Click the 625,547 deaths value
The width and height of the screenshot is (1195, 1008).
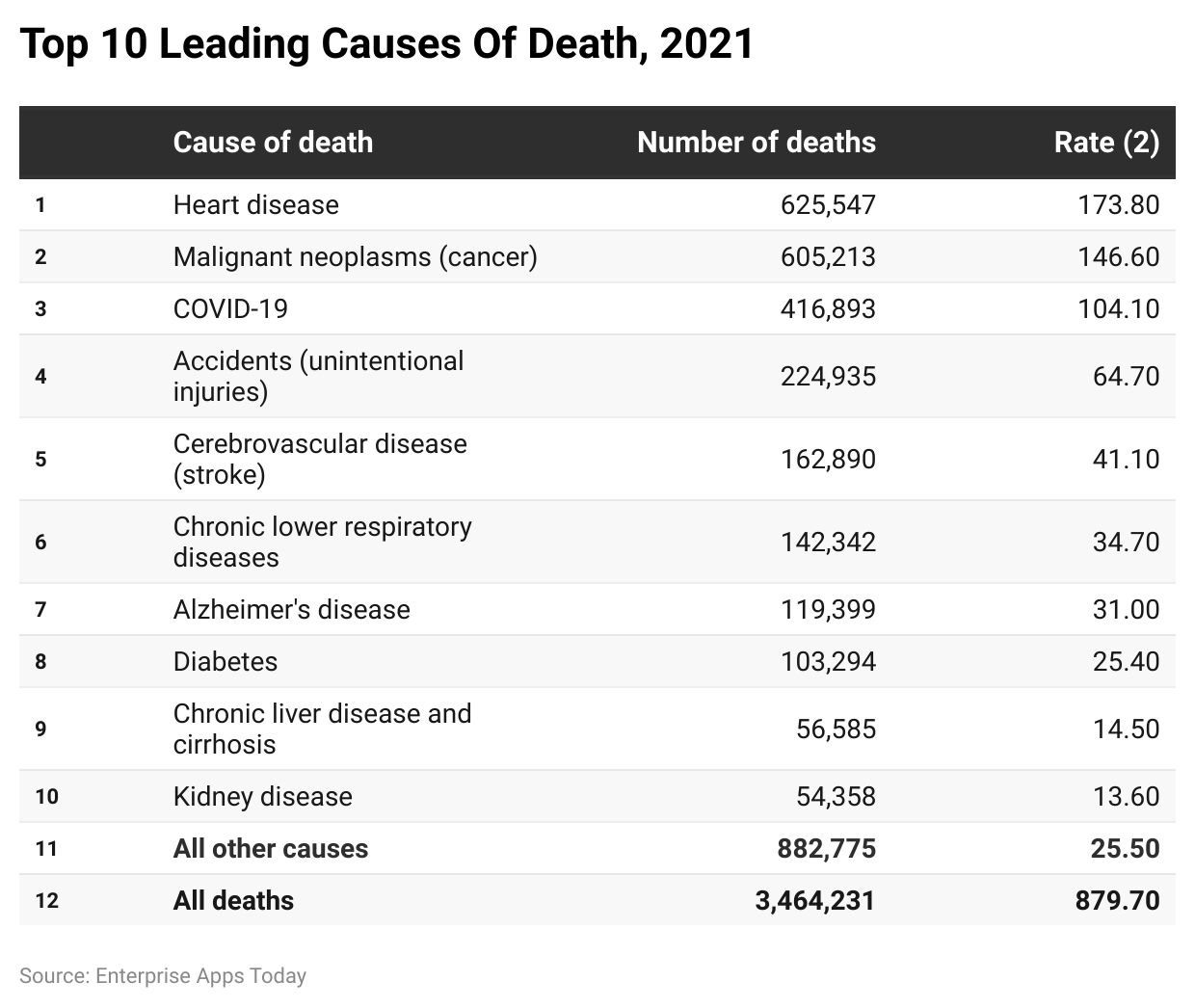[828, 204]
